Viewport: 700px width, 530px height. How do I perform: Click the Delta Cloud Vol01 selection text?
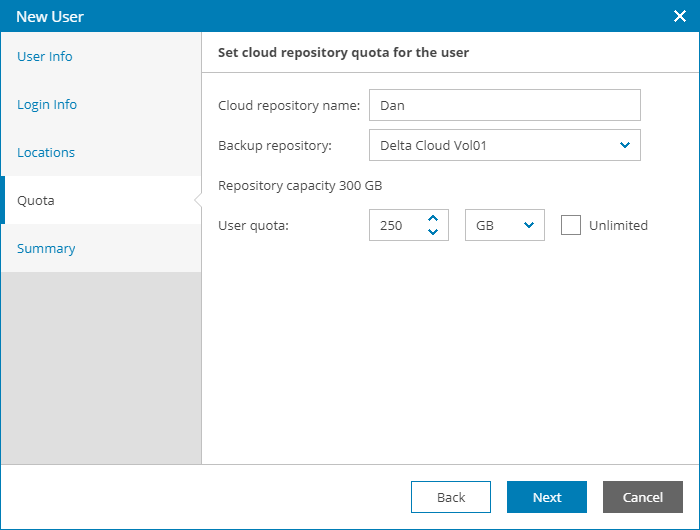(434, 145)
